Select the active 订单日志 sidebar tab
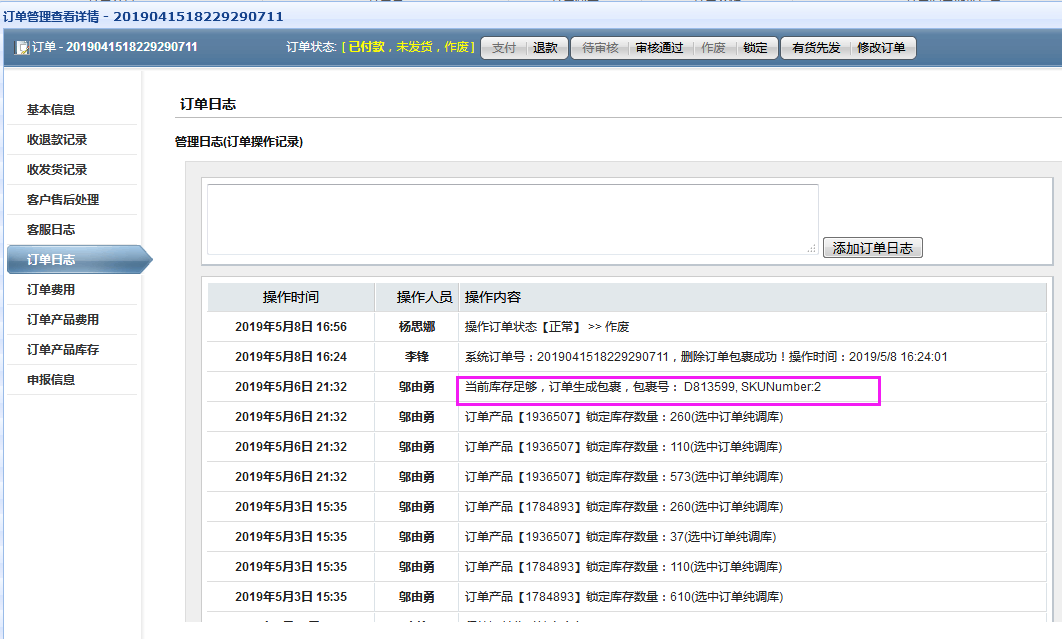 (x=79, y=260)
